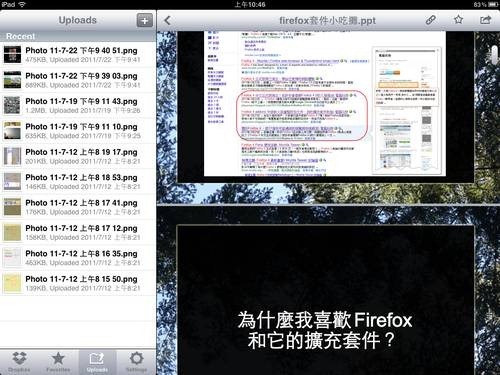Viewport: 500px width, 375px height.
Task: Tap the firefox套件小吃攤.ppt title
Action: tap(327, 21)
